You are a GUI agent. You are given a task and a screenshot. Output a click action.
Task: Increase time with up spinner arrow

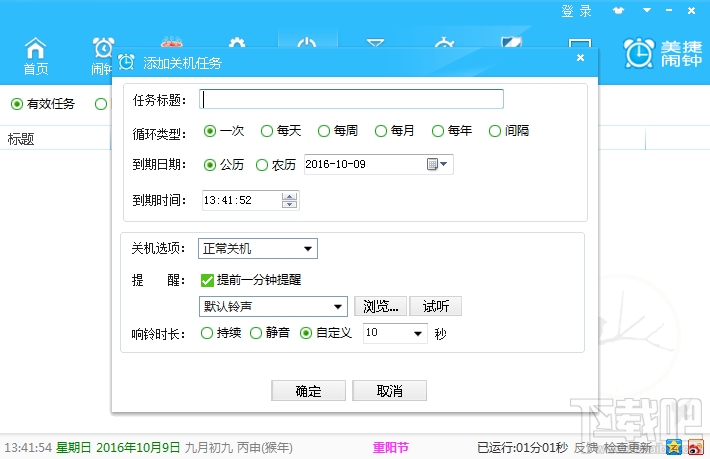point(289,196)
